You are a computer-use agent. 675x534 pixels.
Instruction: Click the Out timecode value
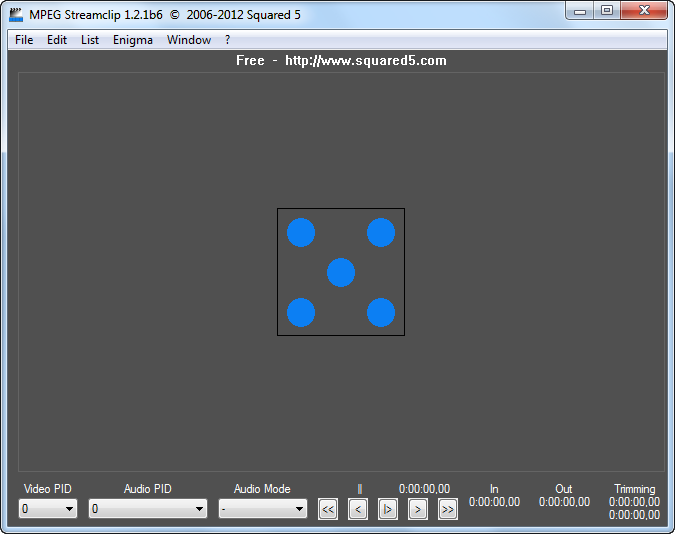(564, 502)
